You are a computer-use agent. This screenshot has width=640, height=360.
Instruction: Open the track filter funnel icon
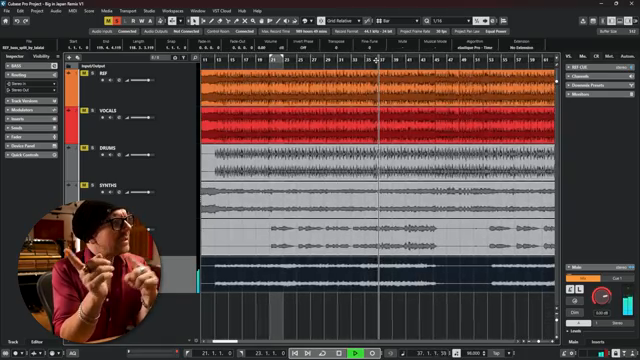click(183, 58)
